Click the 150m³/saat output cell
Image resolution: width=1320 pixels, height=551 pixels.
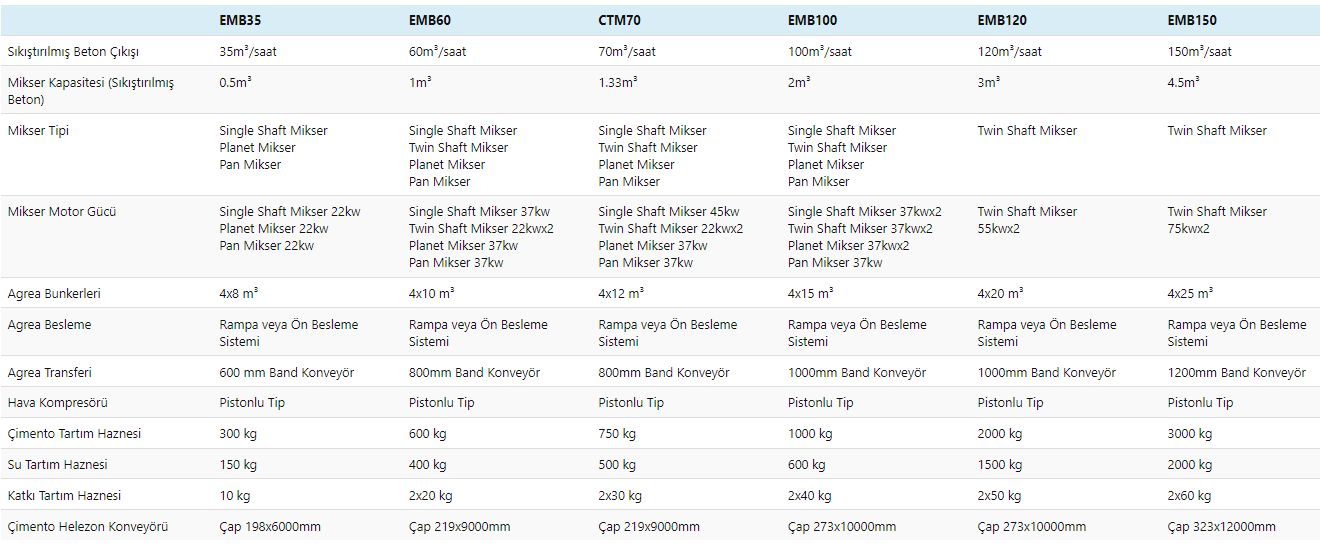coord(1199,51)
